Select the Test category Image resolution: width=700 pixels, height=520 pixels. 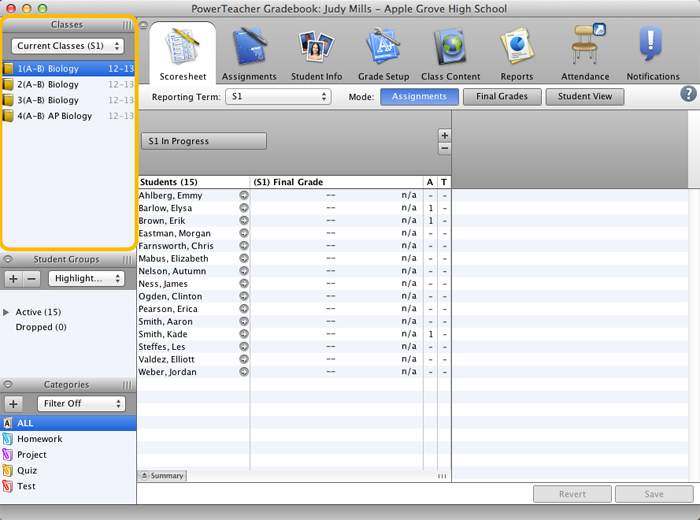68,486
